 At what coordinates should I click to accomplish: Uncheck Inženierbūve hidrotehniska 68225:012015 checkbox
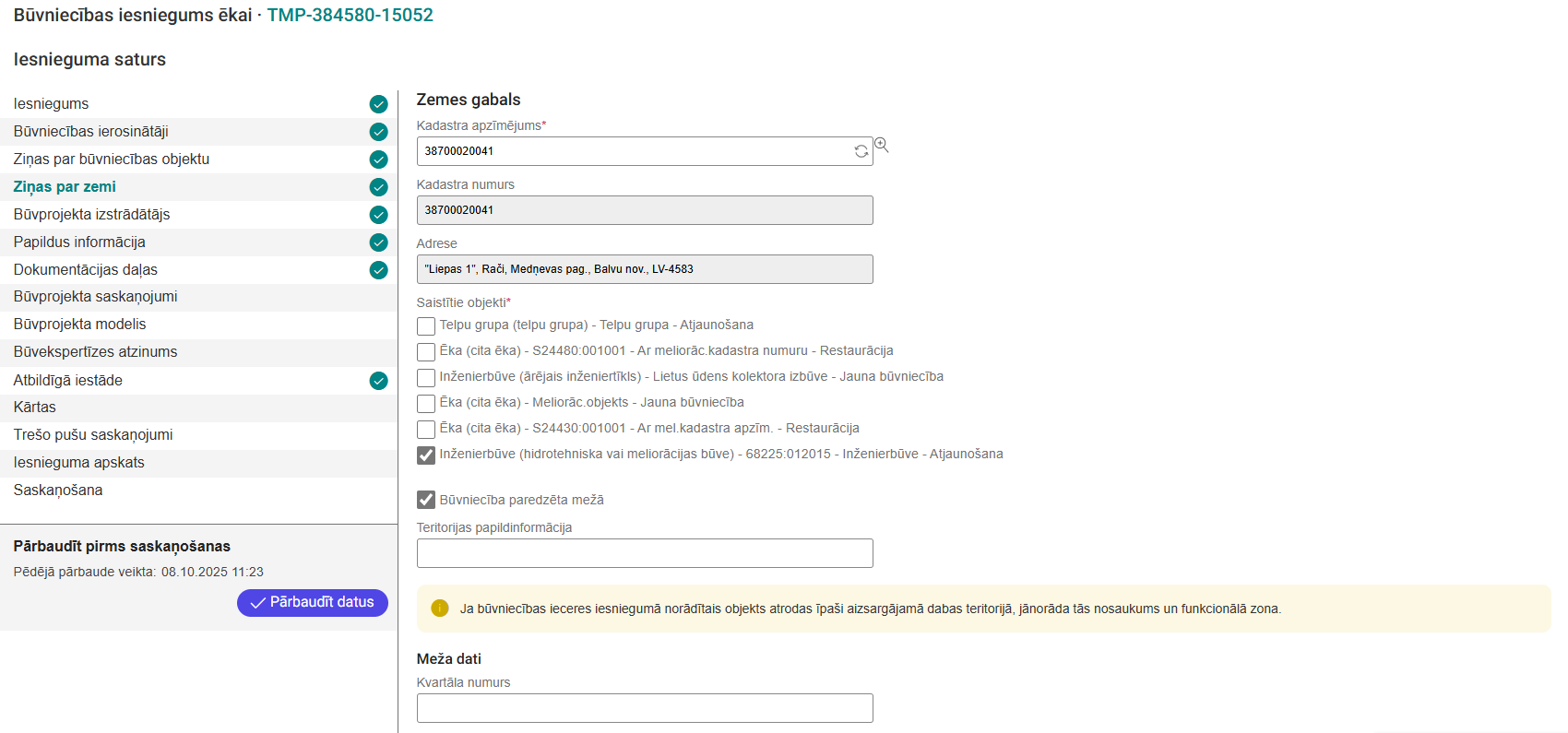[426, 455]
